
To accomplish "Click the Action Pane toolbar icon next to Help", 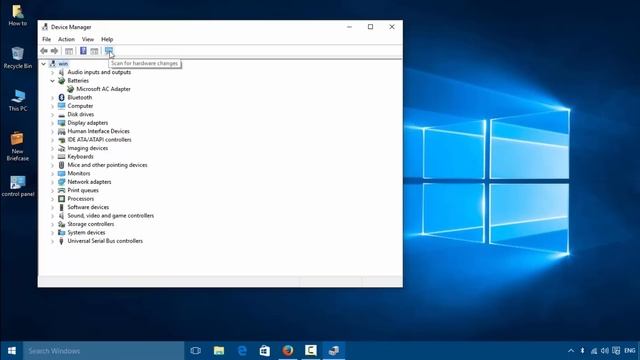I will click(94, 51).
